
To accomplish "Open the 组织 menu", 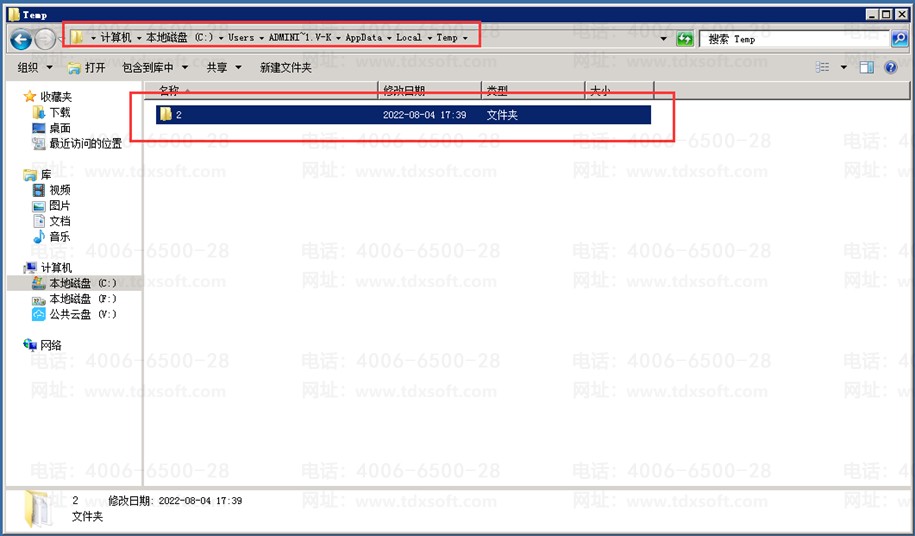I will 34,68.
